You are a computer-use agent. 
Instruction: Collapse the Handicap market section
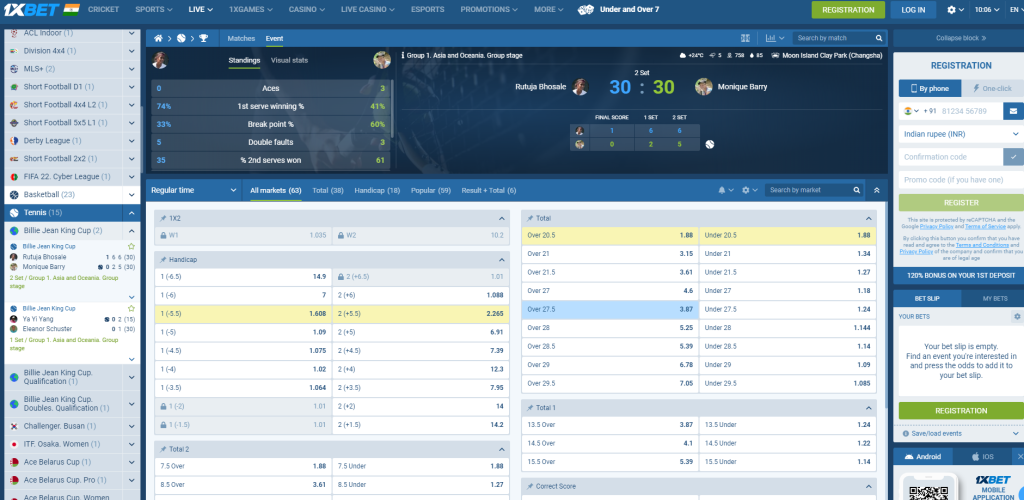click(502, 260)
